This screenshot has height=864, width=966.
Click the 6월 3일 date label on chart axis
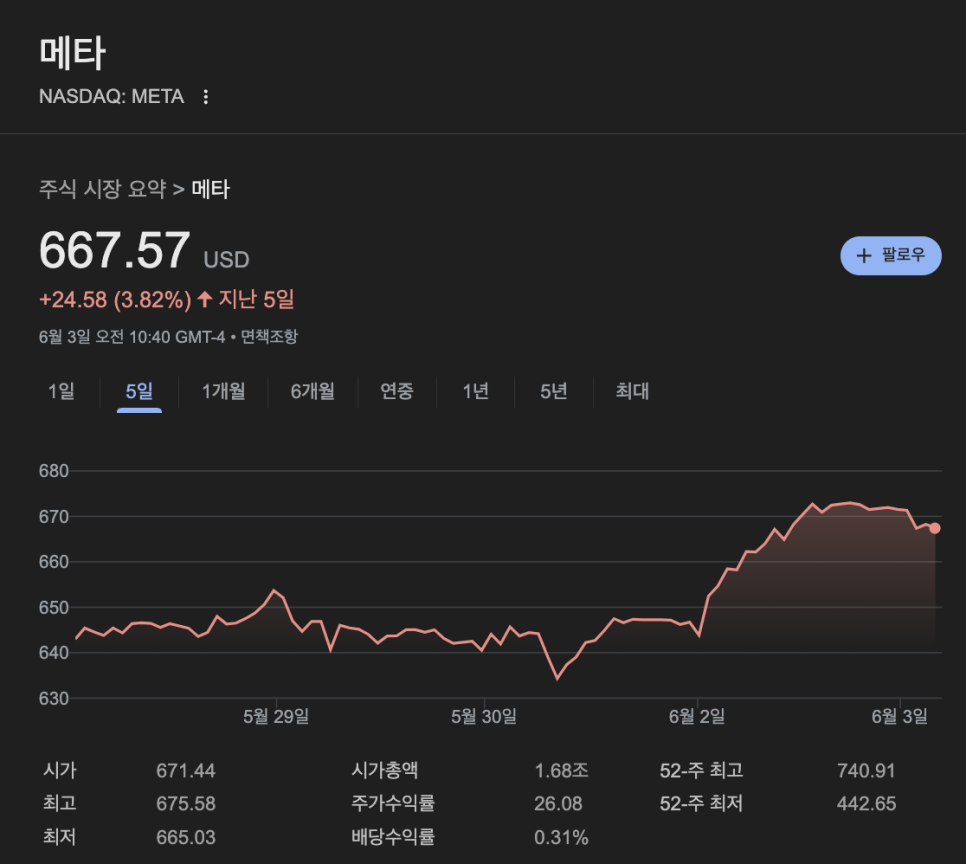(899, 716)
